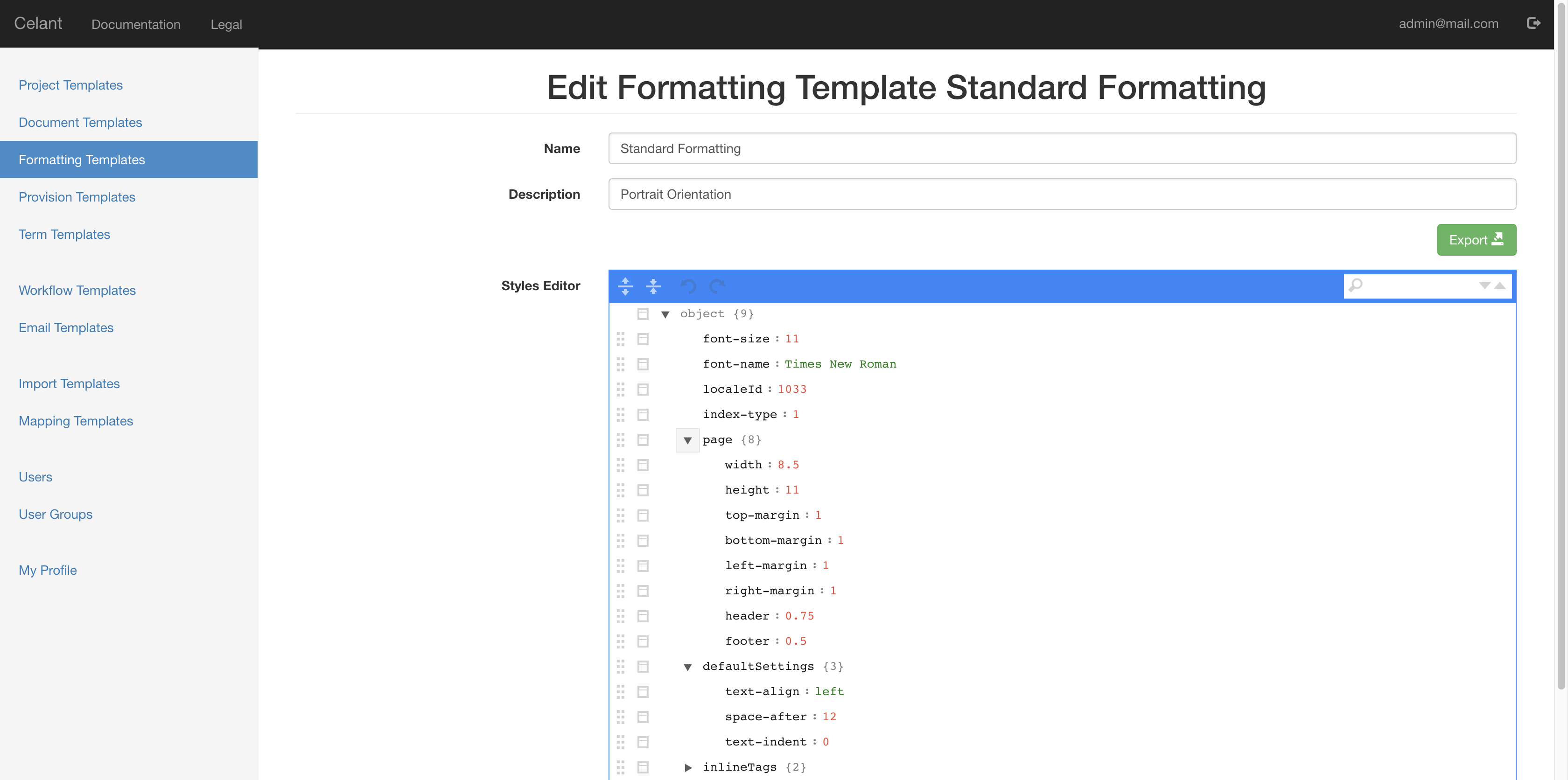Check the checkbox next to text-align property
Screen dimensions: 1568x780
tap(644, 691)
